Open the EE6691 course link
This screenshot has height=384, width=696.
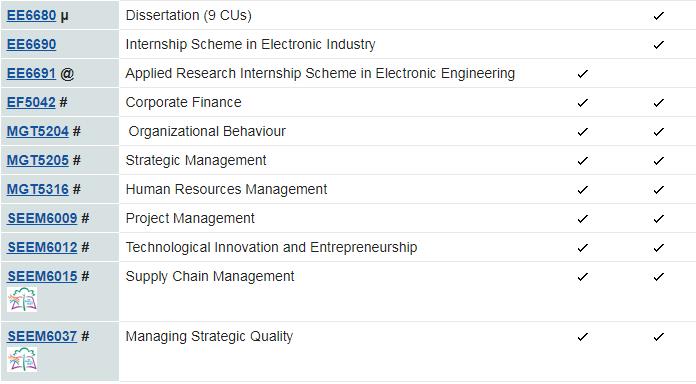point(32,73)
